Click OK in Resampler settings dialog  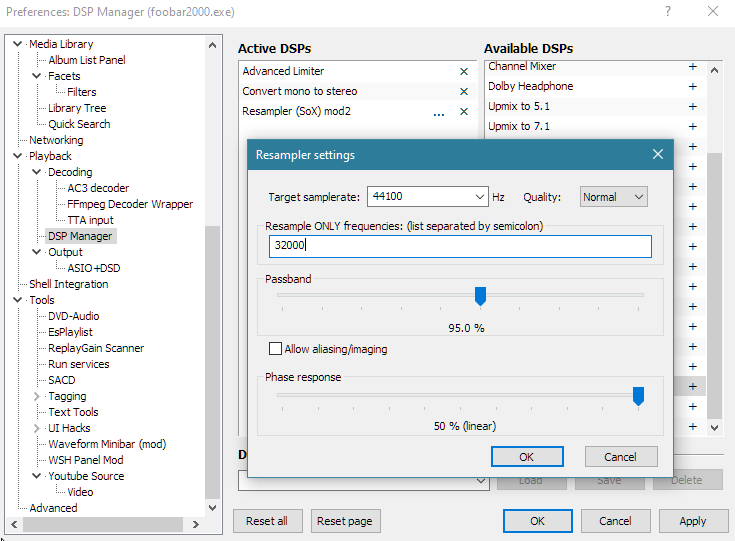tap(526, 456)
